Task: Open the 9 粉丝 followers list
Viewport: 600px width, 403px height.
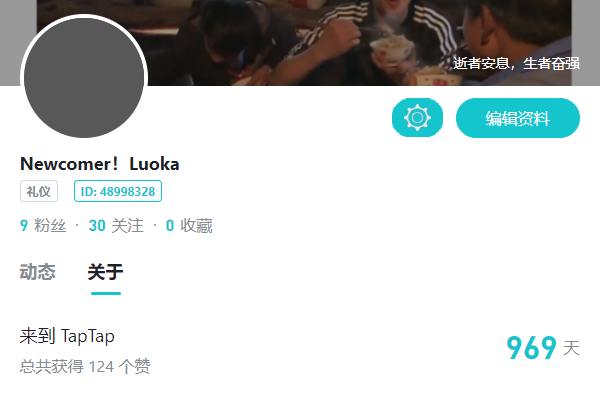Action: click(43, 225)
